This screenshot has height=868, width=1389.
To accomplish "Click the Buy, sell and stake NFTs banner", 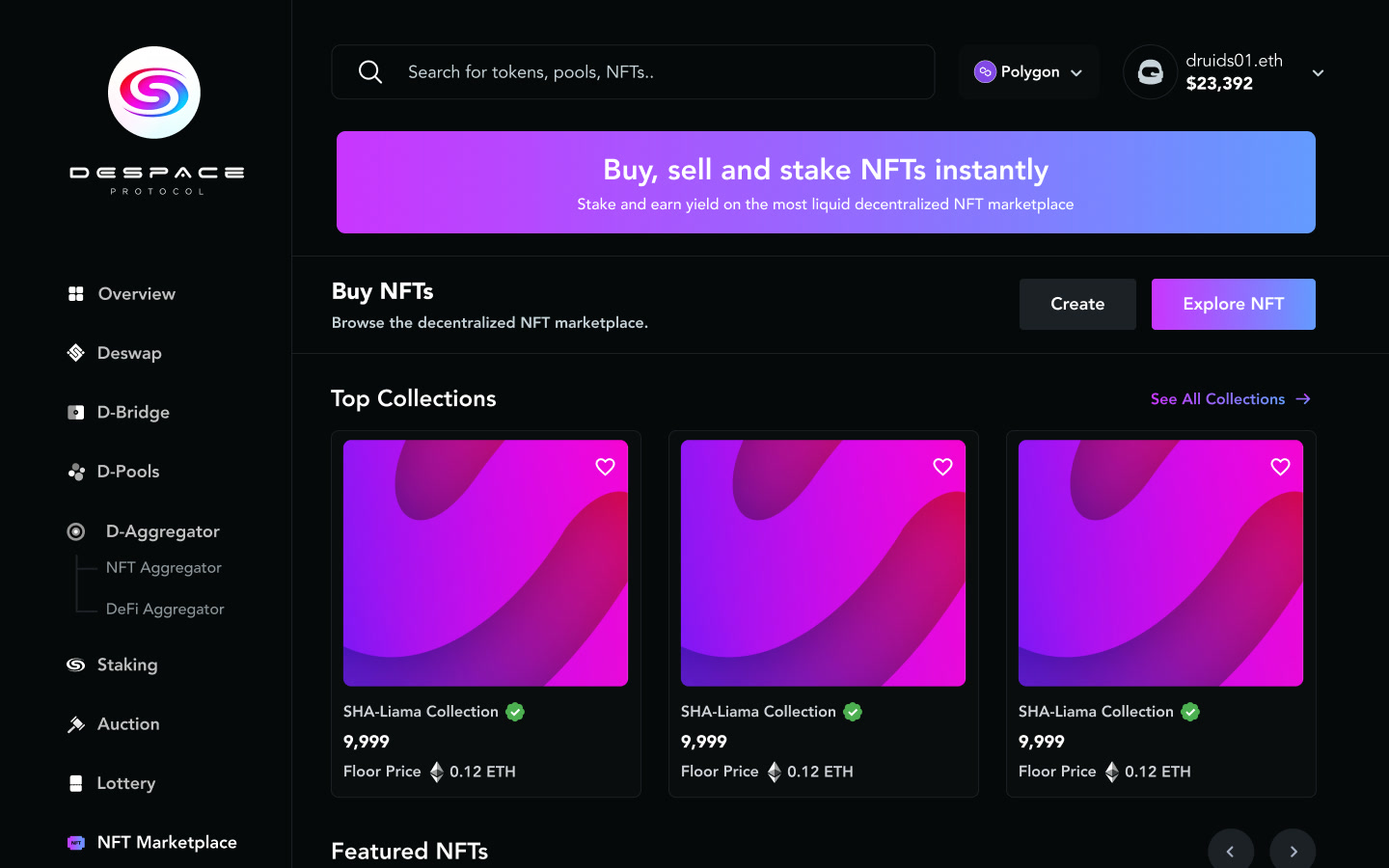I will pos(826,182).
